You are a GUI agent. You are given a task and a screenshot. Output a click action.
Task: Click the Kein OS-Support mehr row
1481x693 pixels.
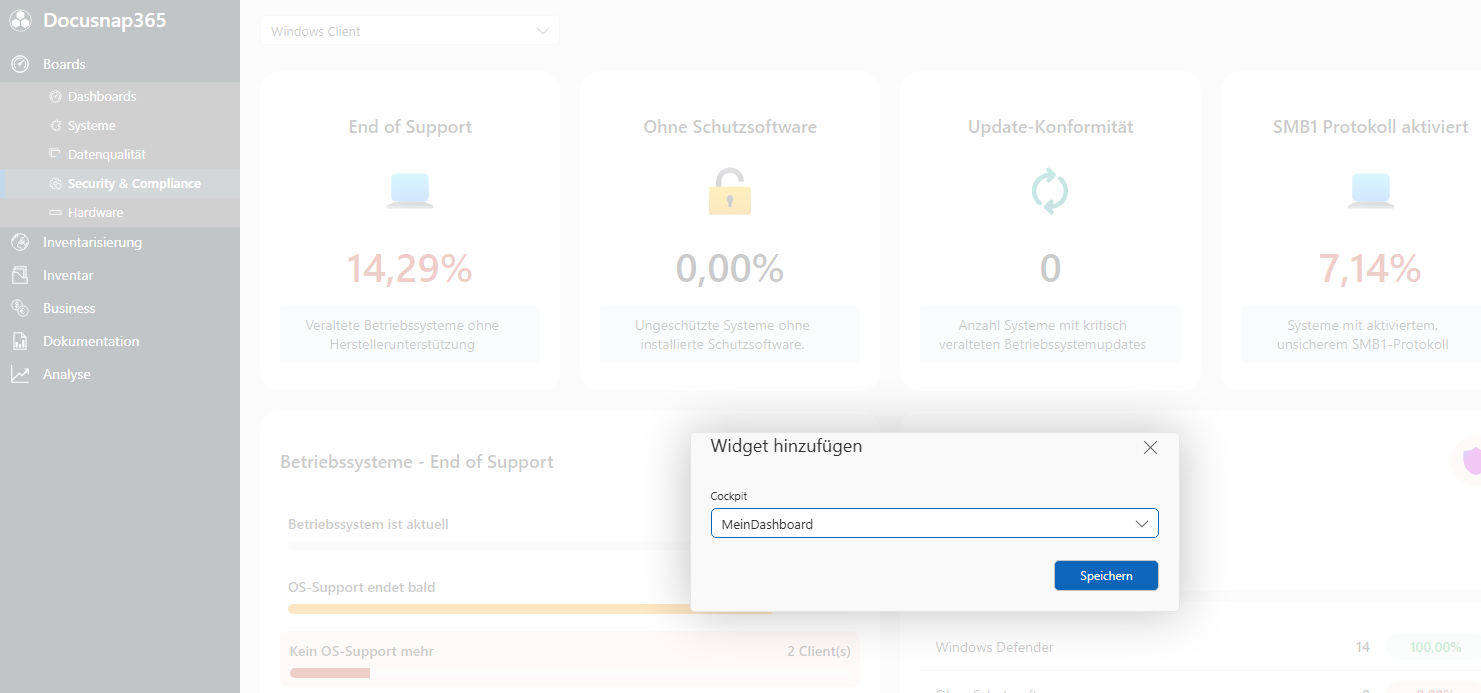pyautogui.click(x=570, y=660)
